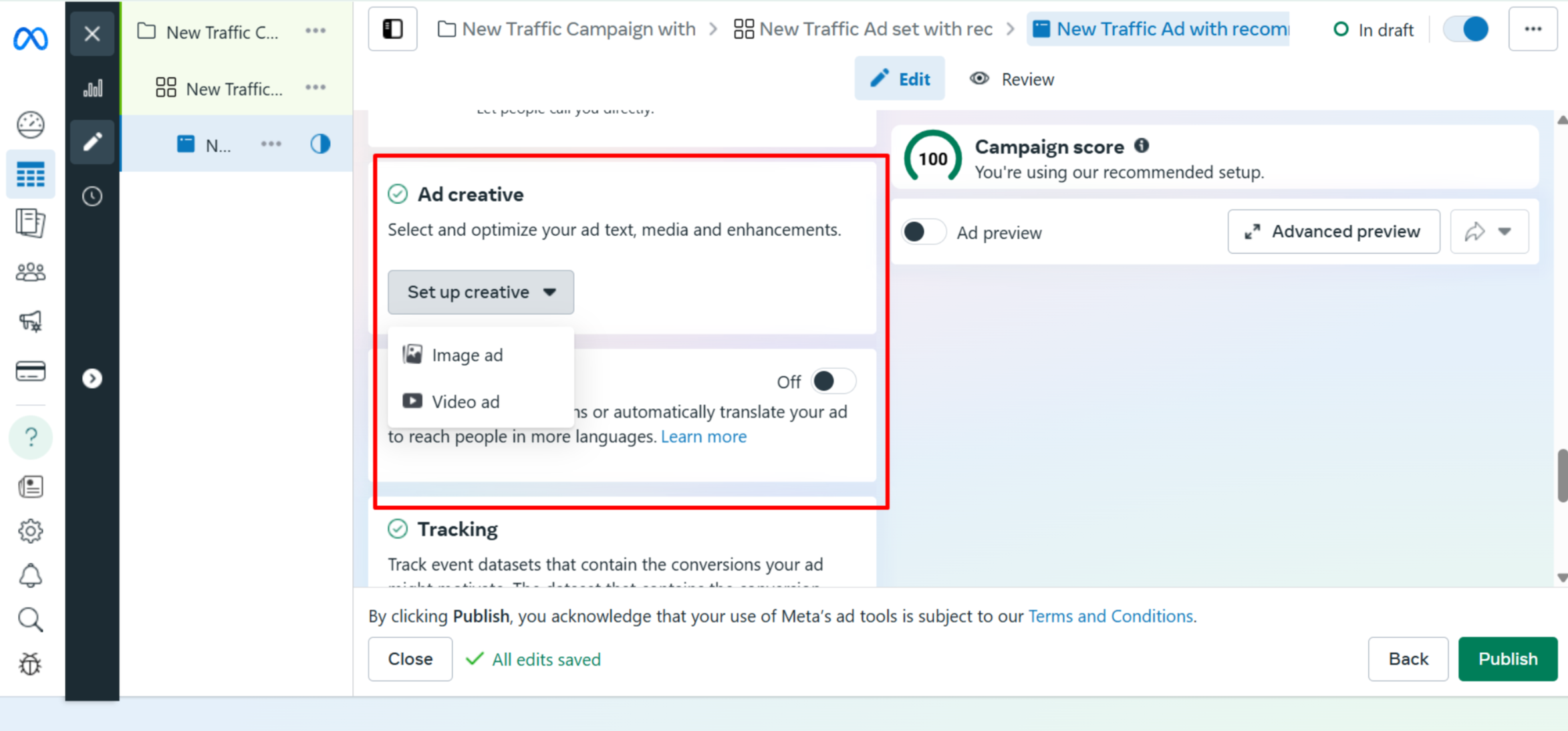Toggle the side panel layout button
This screenshot has width=1568, height=731.
click(x=392, y=29)
